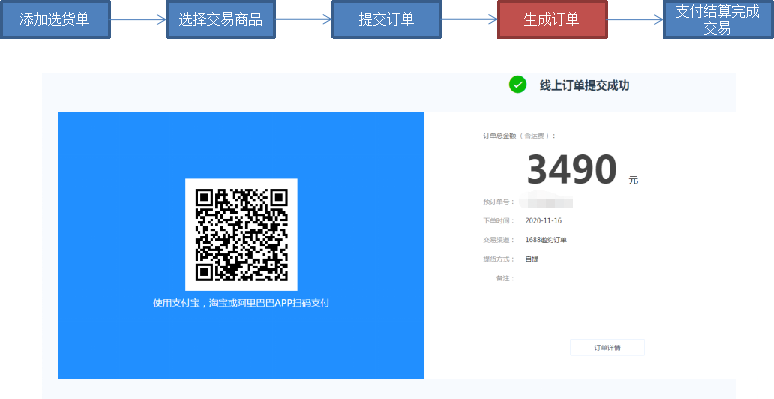Click the 支付结算完成交易 step box
The image size is (774, 399).
[718, 19]
